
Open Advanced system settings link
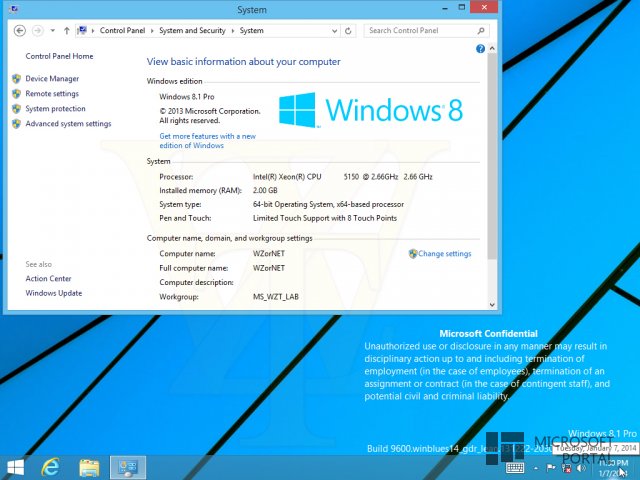click(68, 124)
